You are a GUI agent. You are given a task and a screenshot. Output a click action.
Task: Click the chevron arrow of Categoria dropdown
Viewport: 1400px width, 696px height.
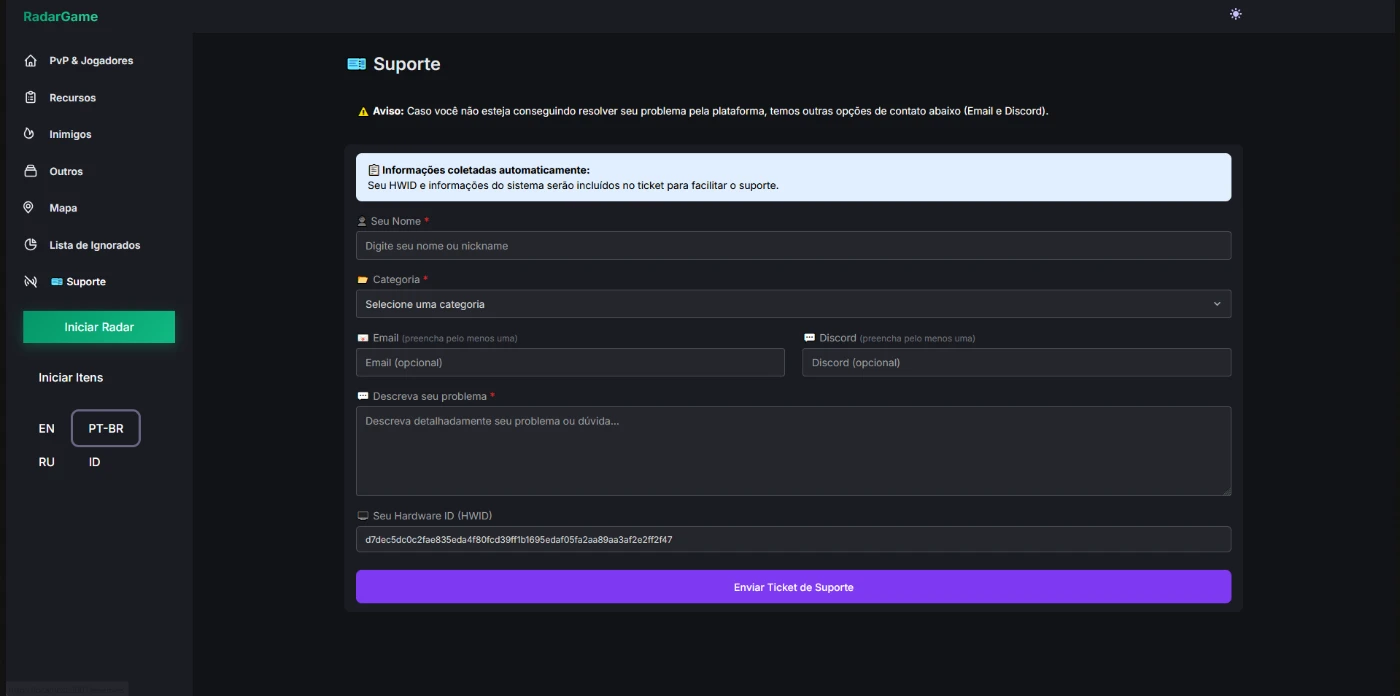coord(1216,304)
